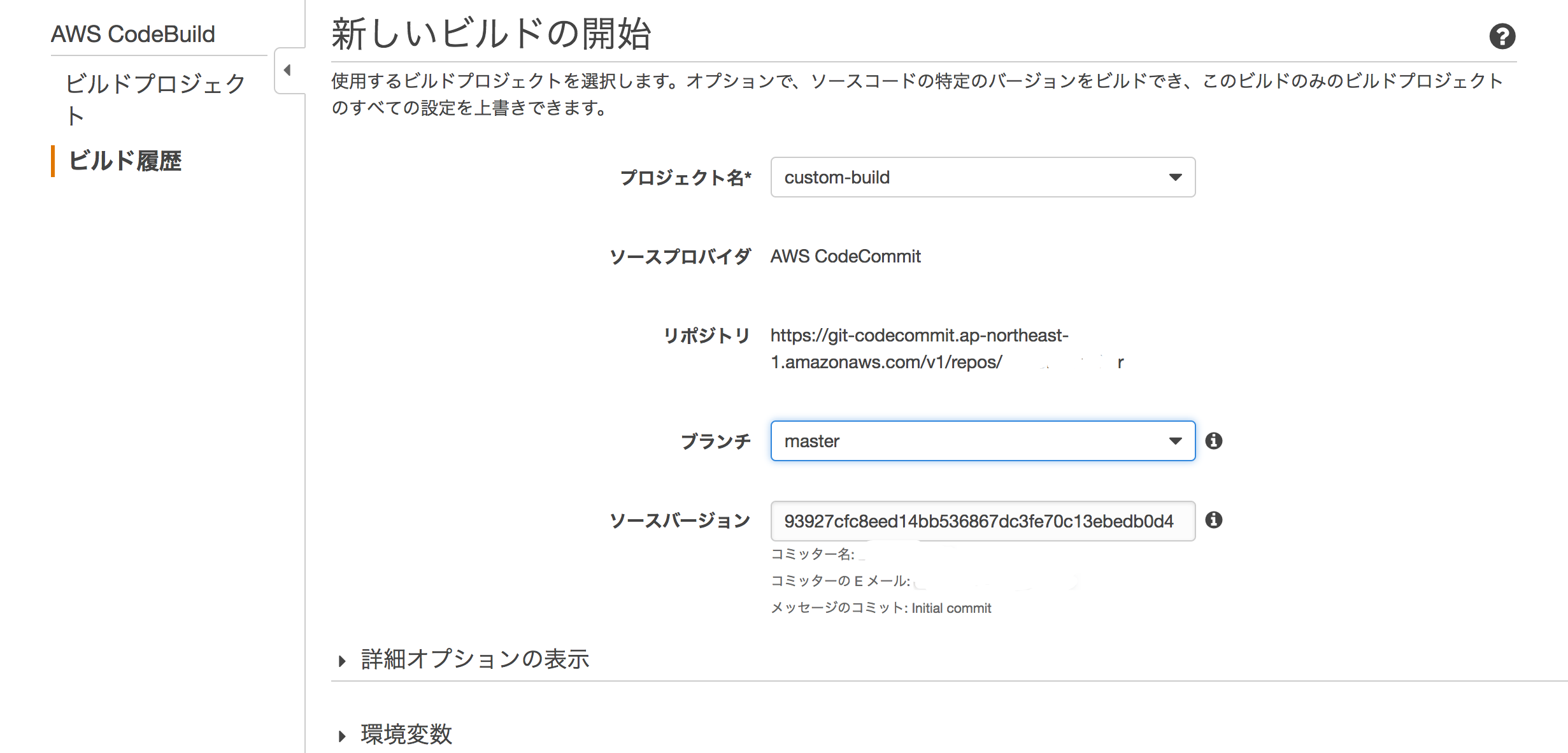Image resolution: width=1568 pixels, height=753 pixels.
Task: Collapse the sidebar using the arrow icon
Action: [288, 71]
